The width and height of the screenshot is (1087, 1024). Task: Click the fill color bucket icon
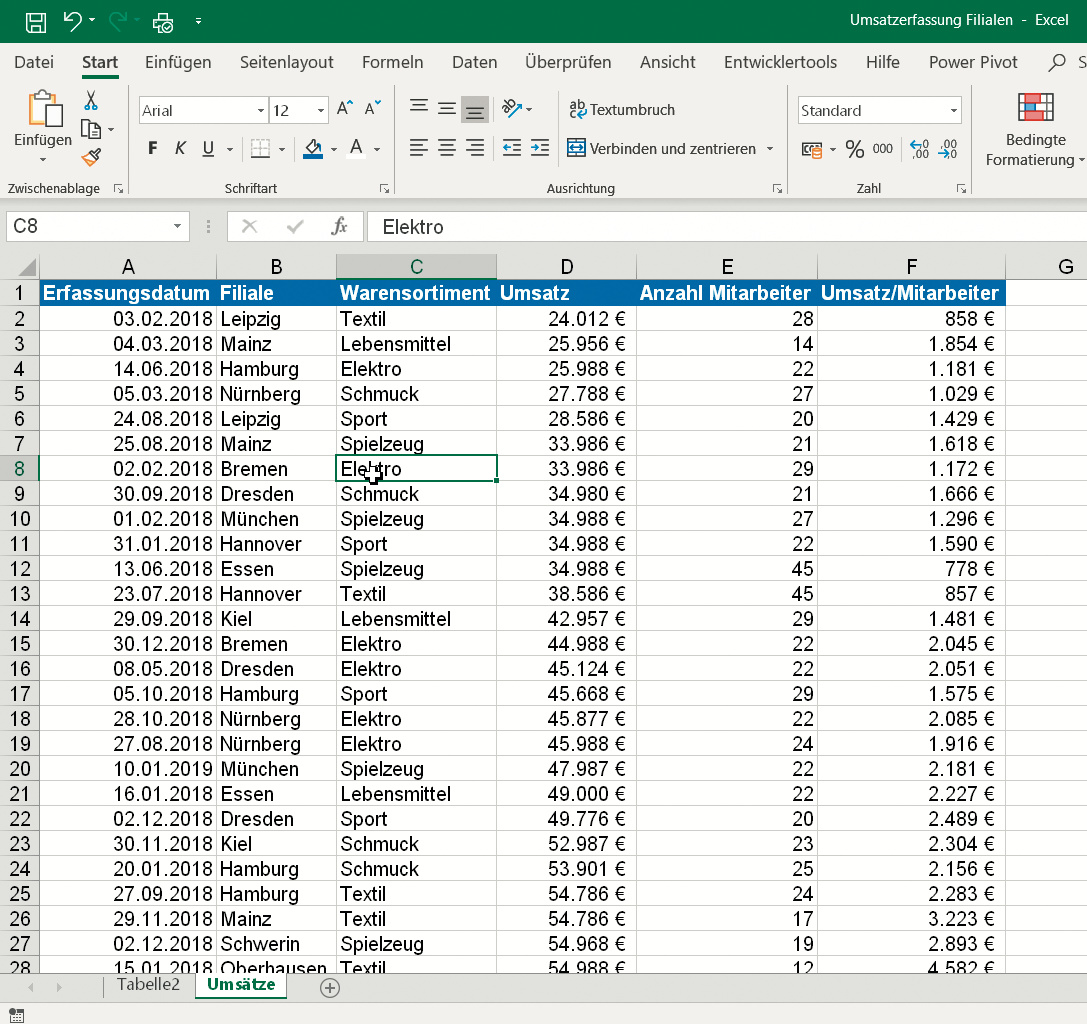[313, 148]
